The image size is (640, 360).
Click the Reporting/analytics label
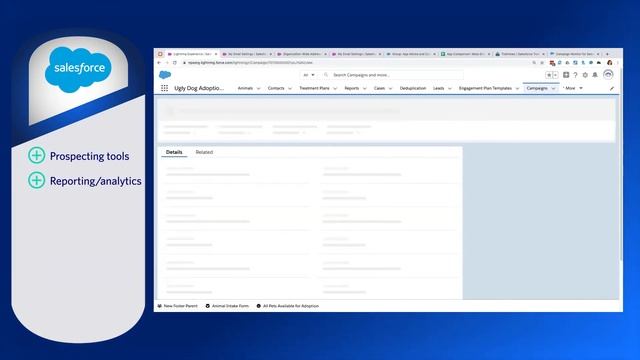coord(96,181)
